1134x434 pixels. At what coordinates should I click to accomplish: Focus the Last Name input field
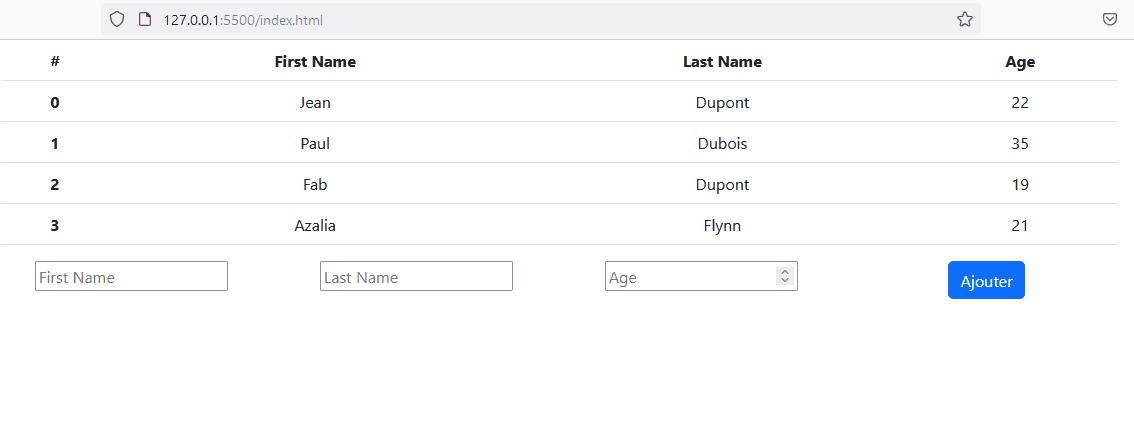(417, 276)
